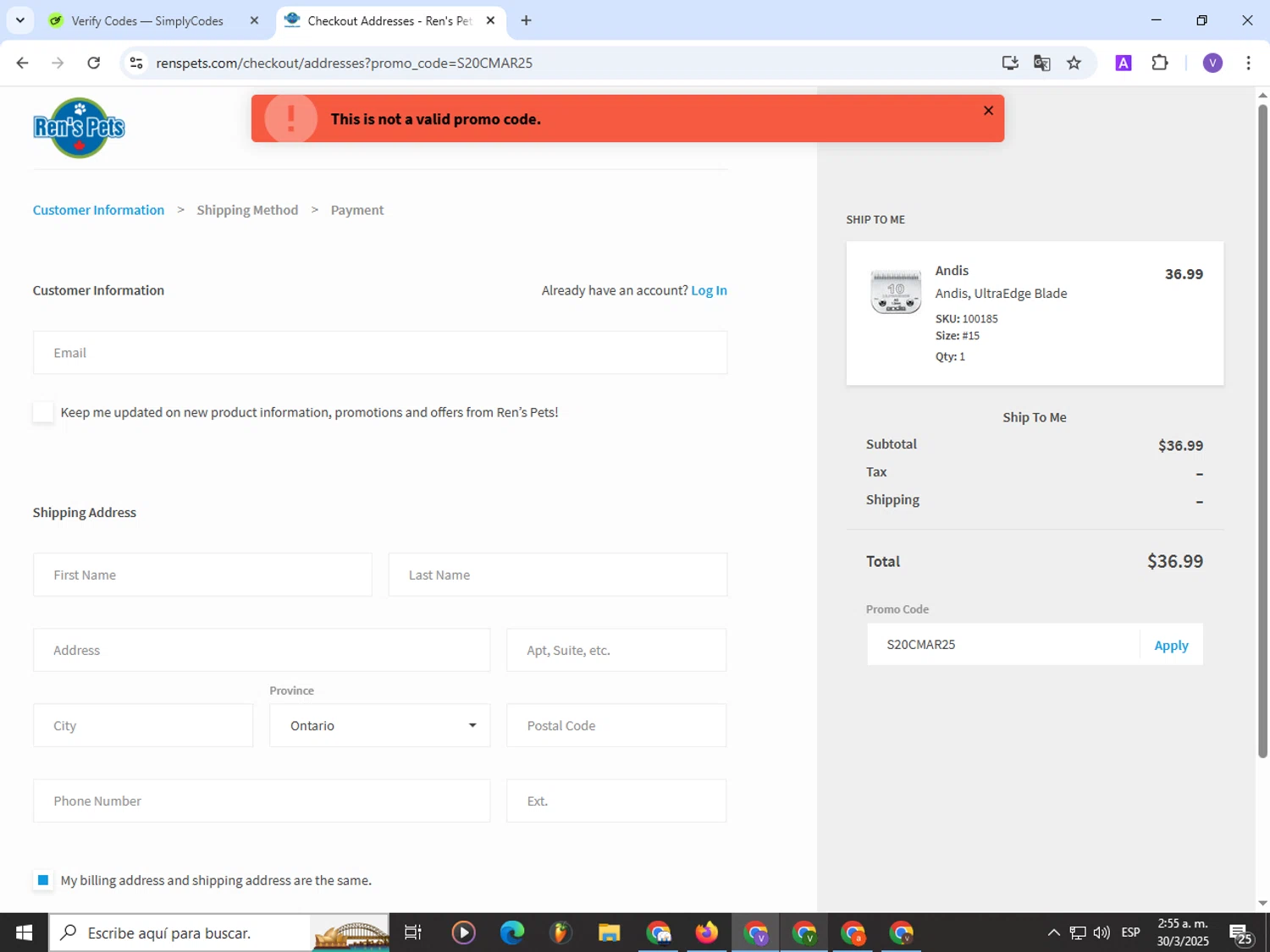Open File Explorer from the taskbar
This screenshot has width=1270, height=952.
[x=610, y=933]
